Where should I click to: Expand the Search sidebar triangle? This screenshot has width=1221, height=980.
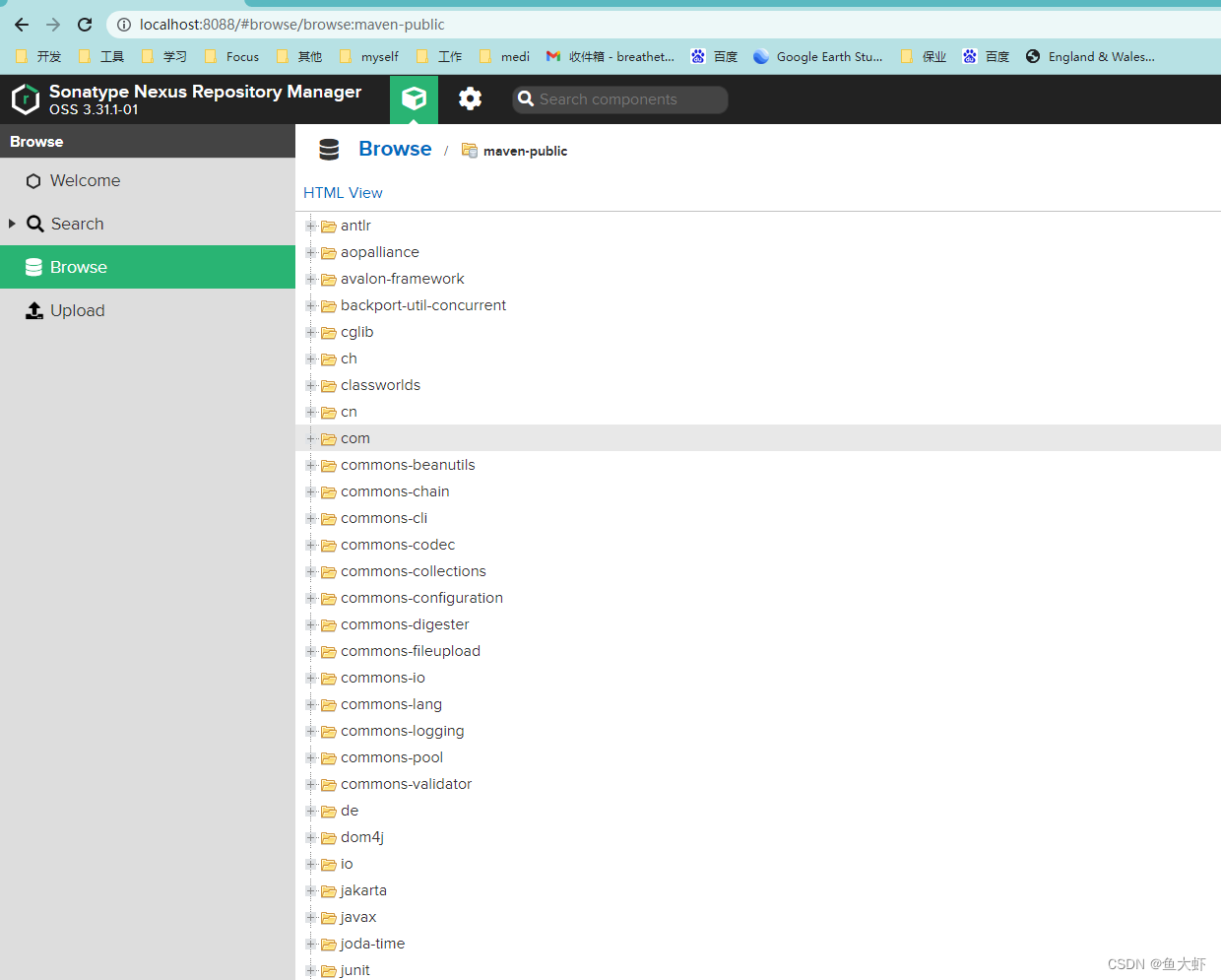[x=12, y=224]
